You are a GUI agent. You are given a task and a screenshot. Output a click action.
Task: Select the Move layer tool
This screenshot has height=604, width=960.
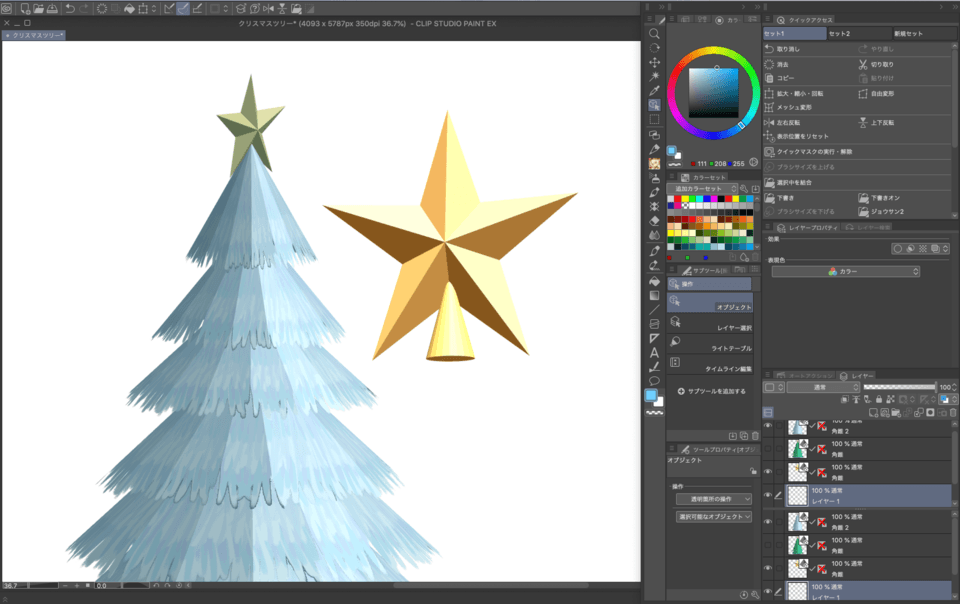pos(654,62)
